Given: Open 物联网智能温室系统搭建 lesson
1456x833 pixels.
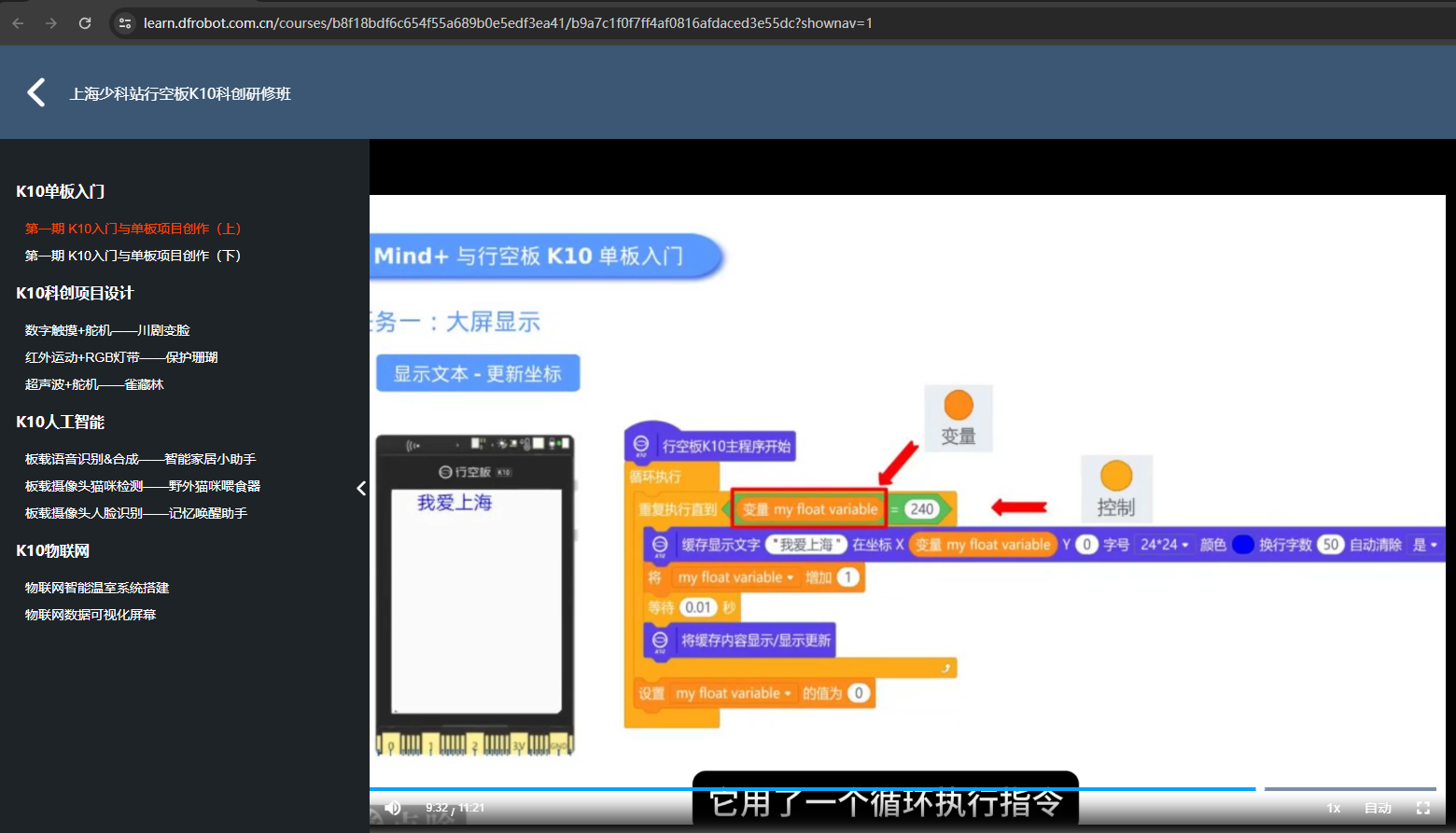Looking at the screenshot, I should pyautogui.click(x=97, y=588).
